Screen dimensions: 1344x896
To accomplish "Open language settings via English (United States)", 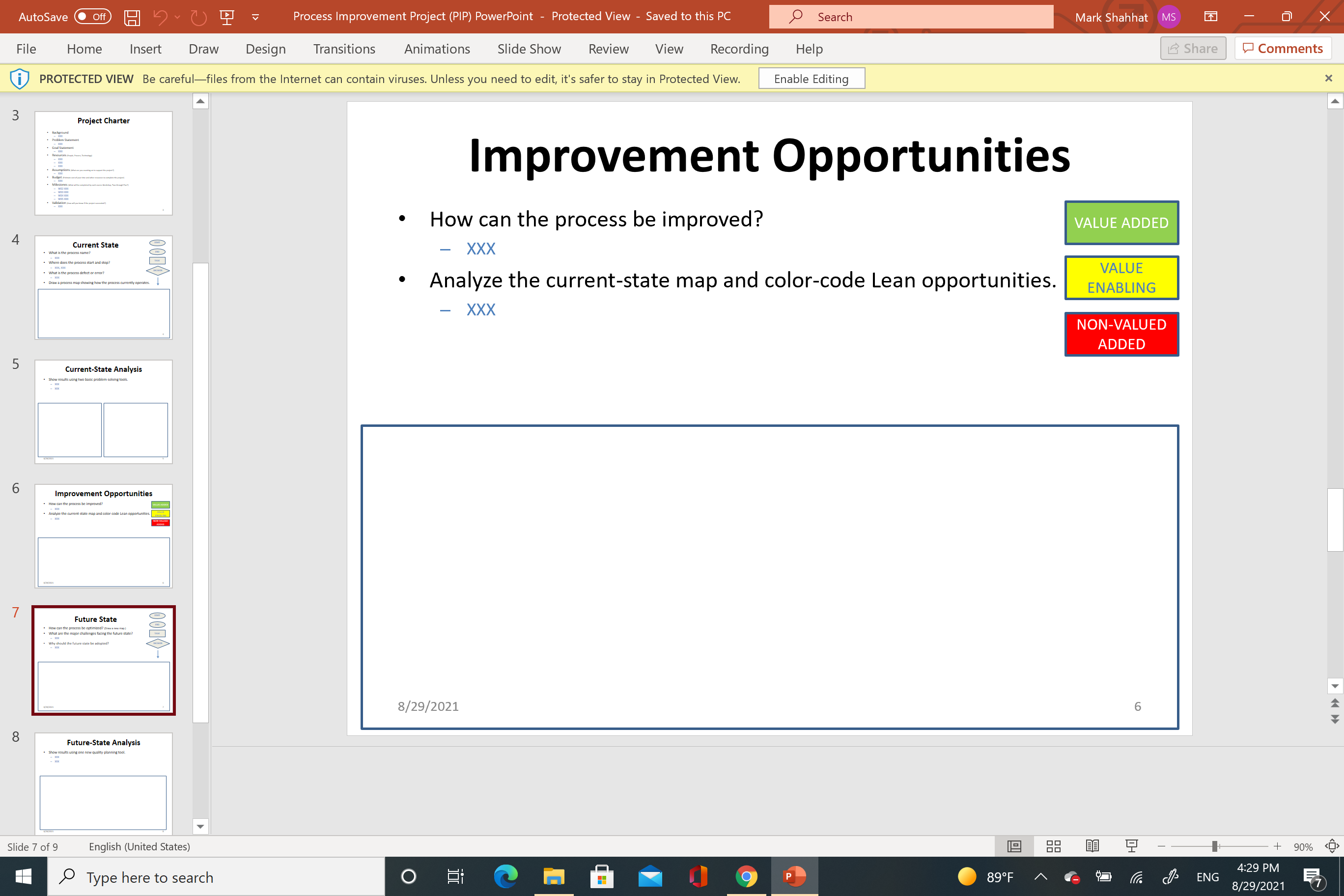I will (x=139, y=846).
